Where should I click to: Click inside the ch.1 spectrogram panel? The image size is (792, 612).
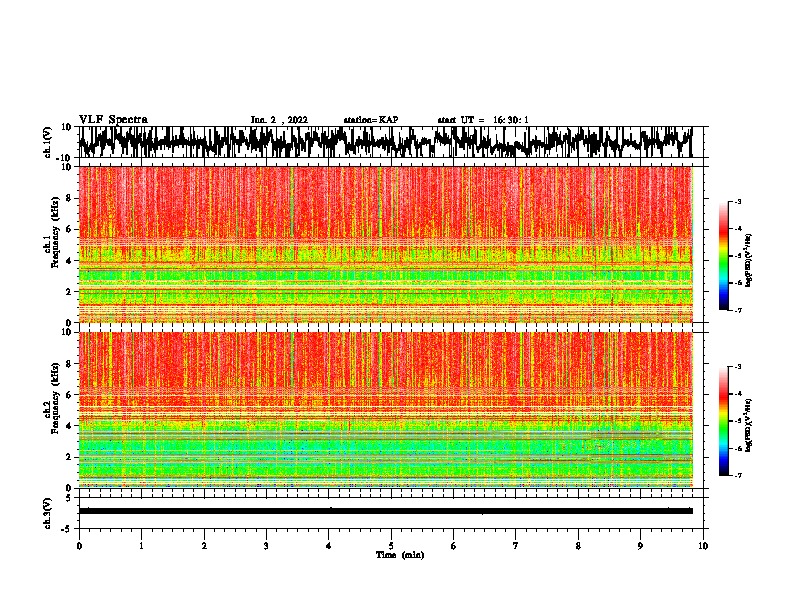coord(386,244)
